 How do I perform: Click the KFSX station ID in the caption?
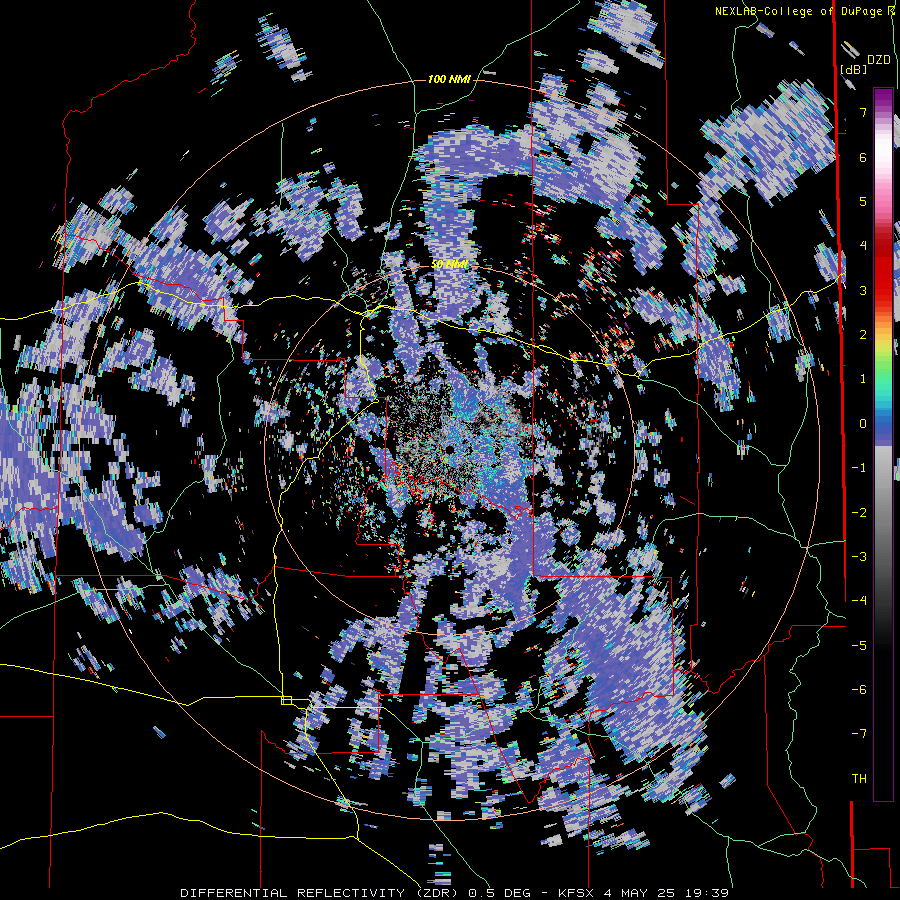click(x=578, y=893)
